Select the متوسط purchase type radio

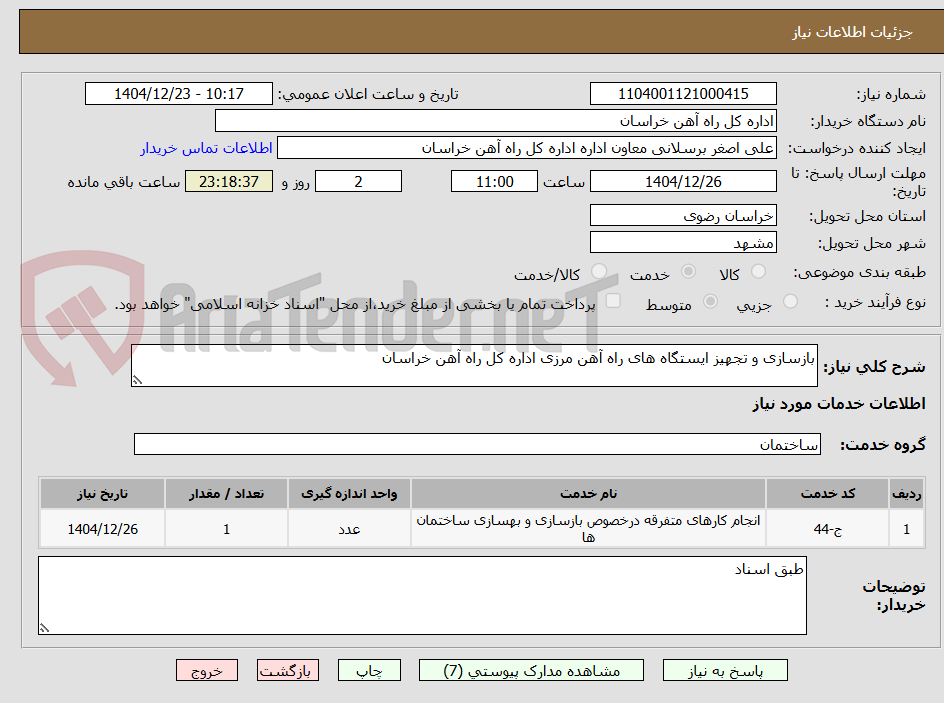710,302
